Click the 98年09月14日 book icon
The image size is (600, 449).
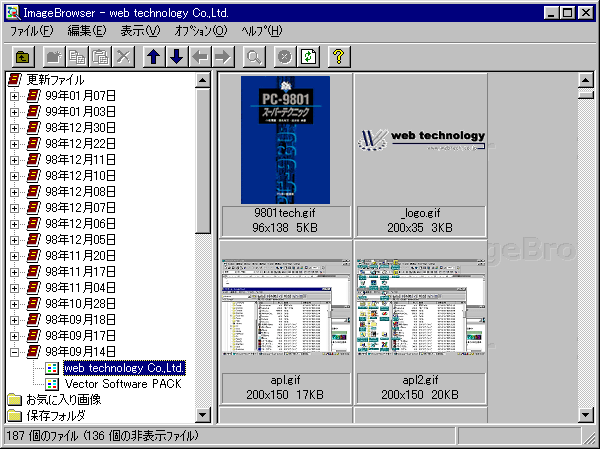coord(34,351)
